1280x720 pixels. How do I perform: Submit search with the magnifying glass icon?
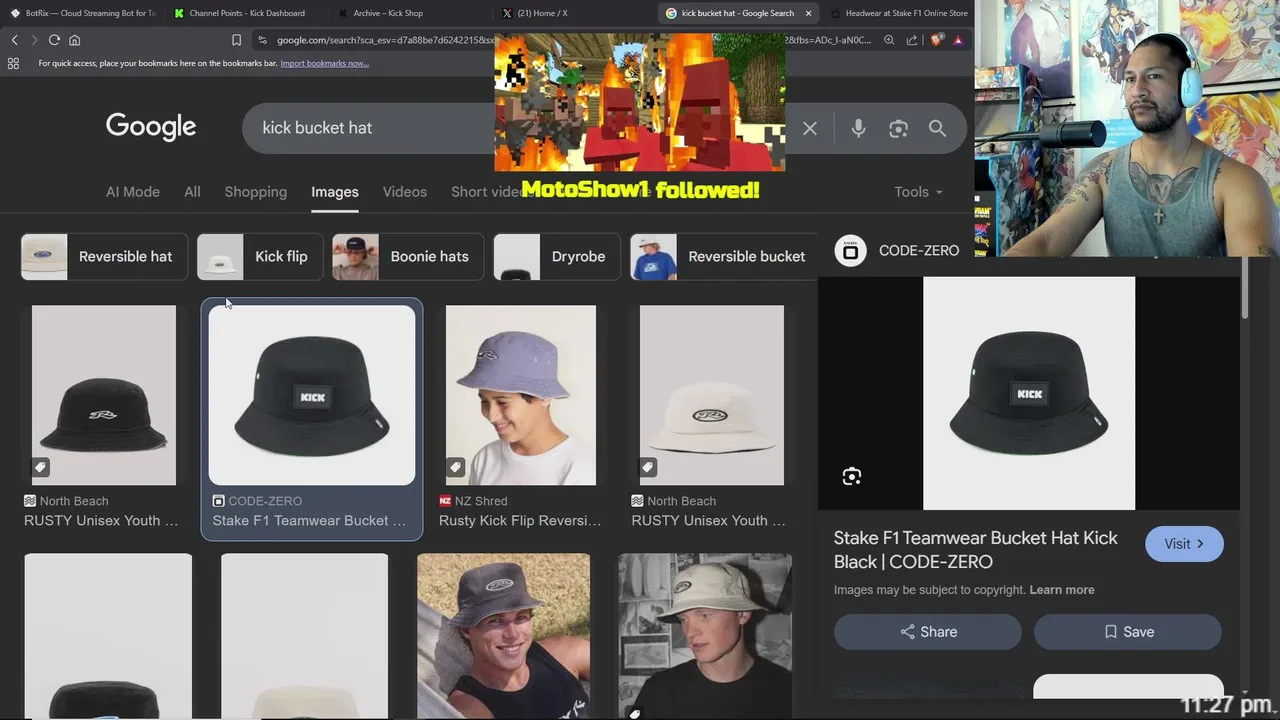pyautogui.click(x=937, y=128)
